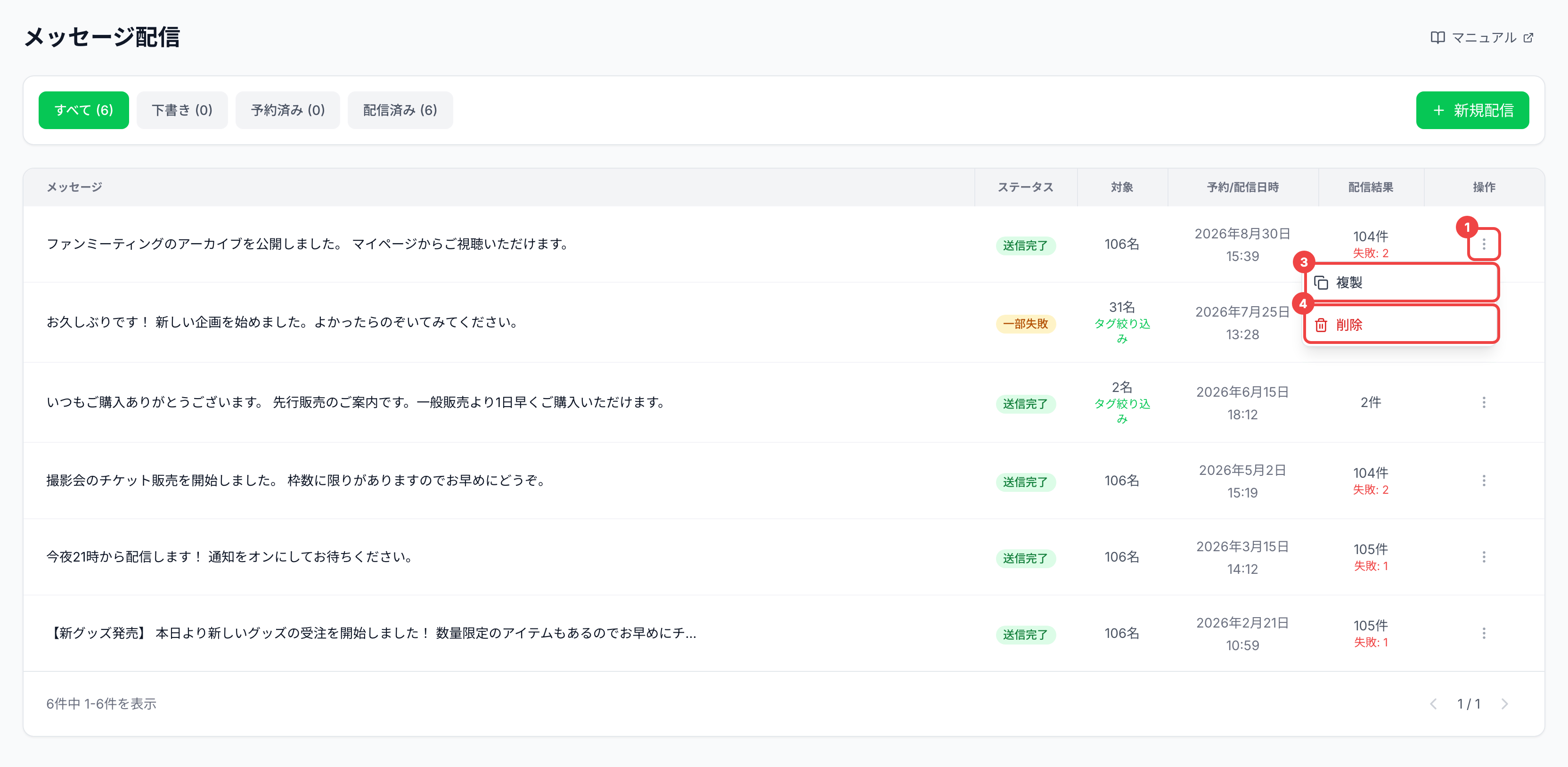
Task: Select 削除 from the context menu
Action: point(1401,325)
